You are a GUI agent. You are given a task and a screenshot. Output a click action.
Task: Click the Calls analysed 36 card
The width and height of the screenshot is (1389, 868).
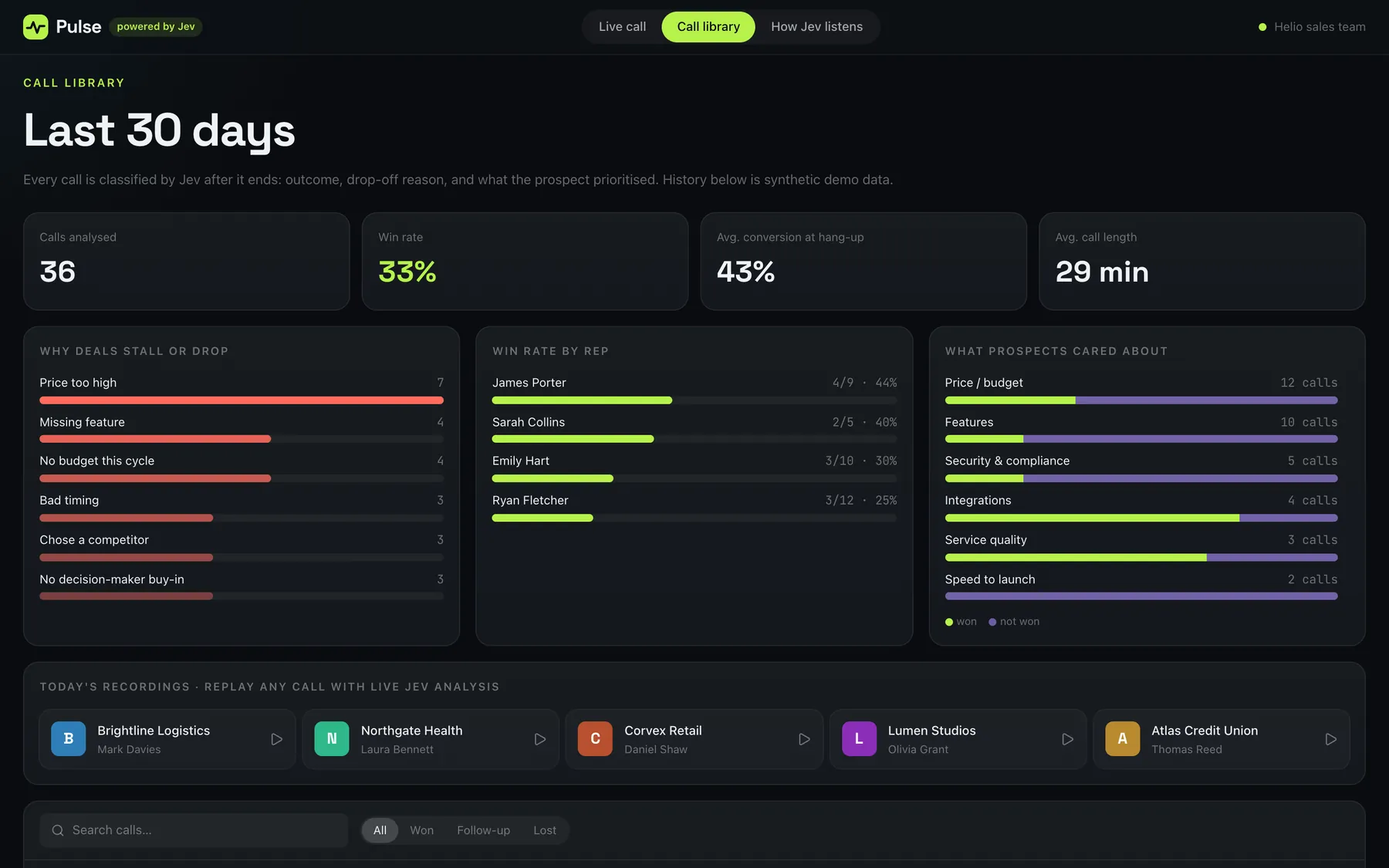tap(187, 262)
